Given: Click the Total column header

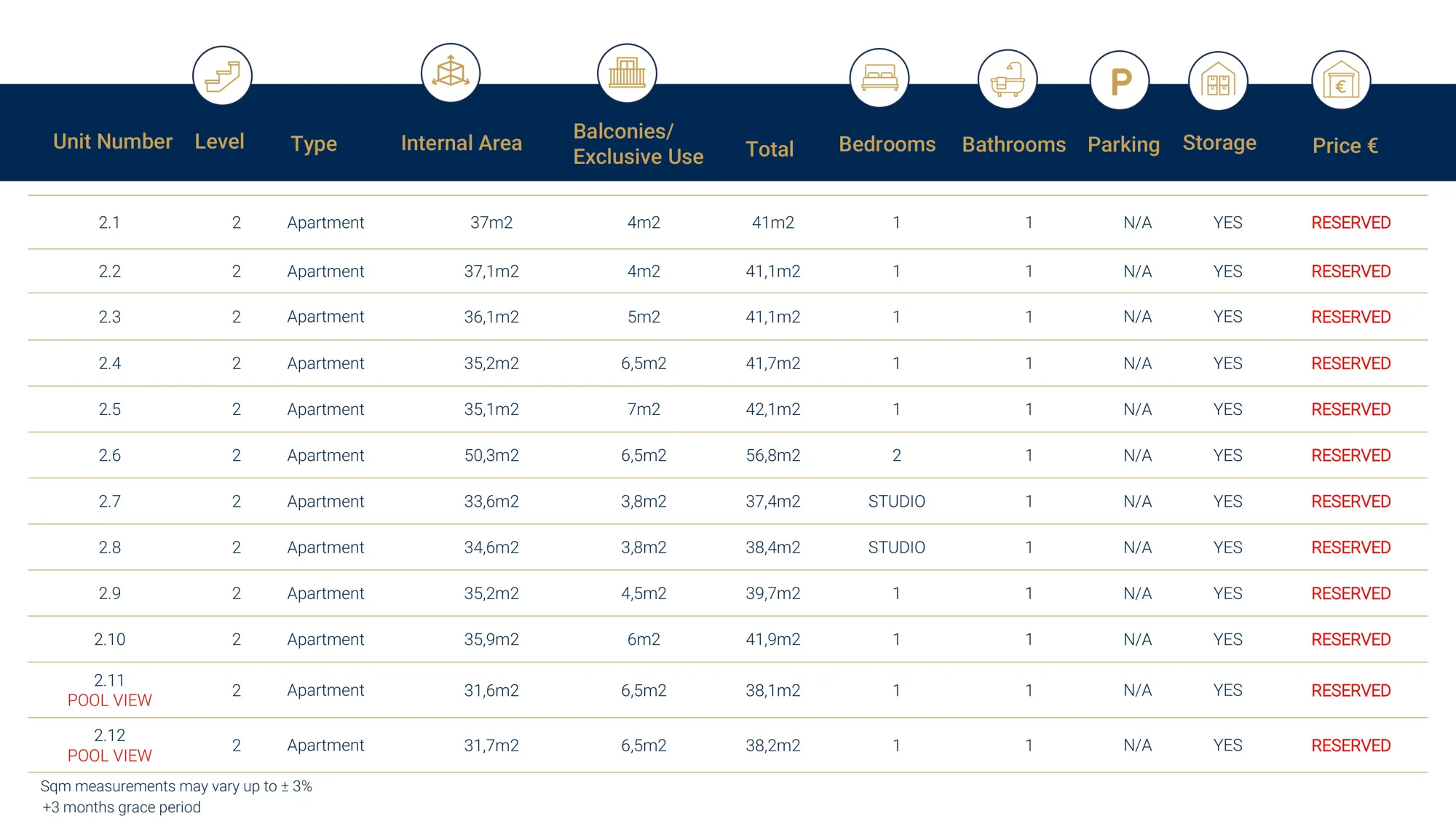Looking at the screenshot, I should coord(769,149).
